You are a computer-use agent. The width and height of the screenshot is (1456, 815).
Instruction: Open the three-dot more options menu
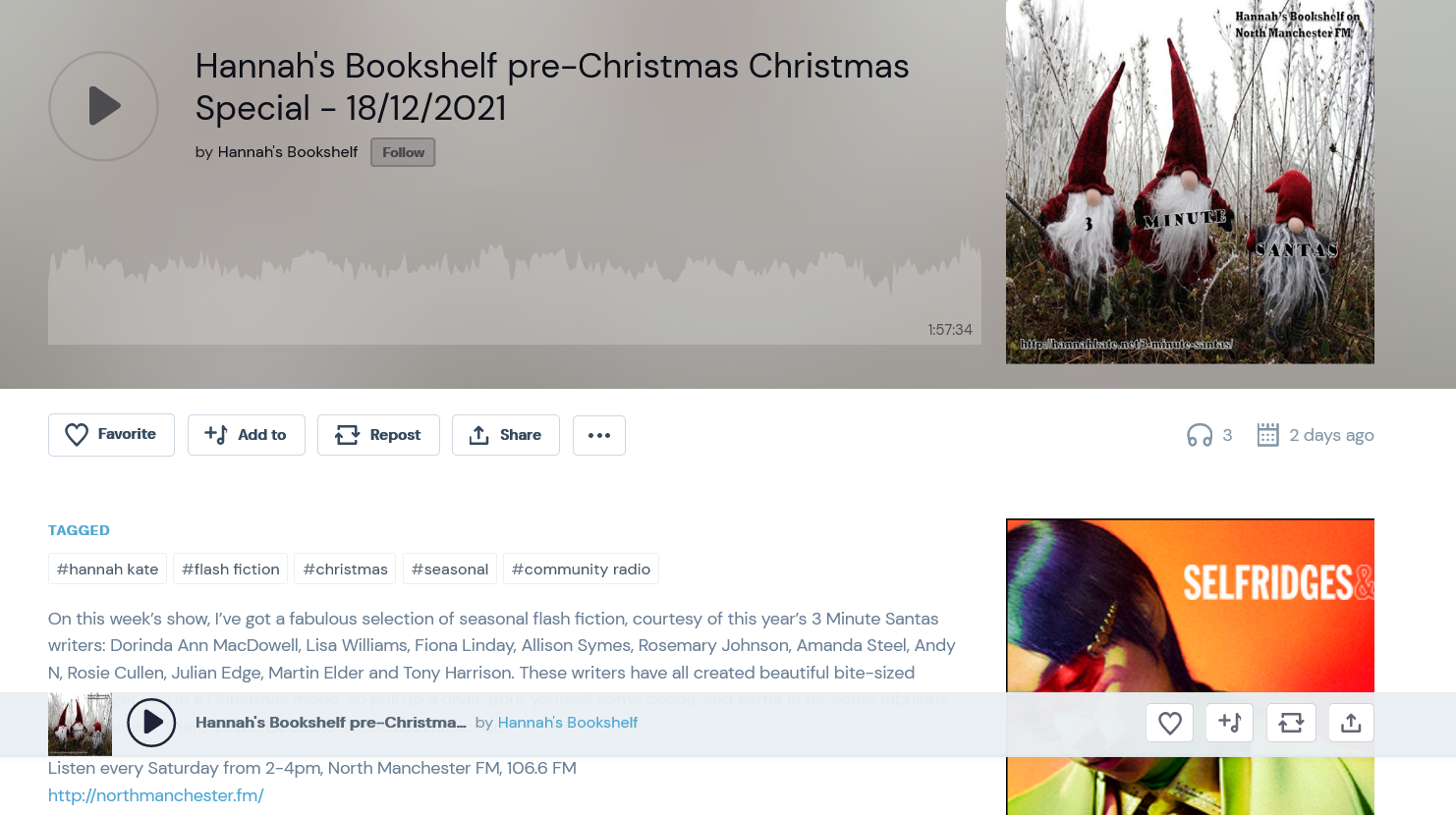[x=599, y=435]
